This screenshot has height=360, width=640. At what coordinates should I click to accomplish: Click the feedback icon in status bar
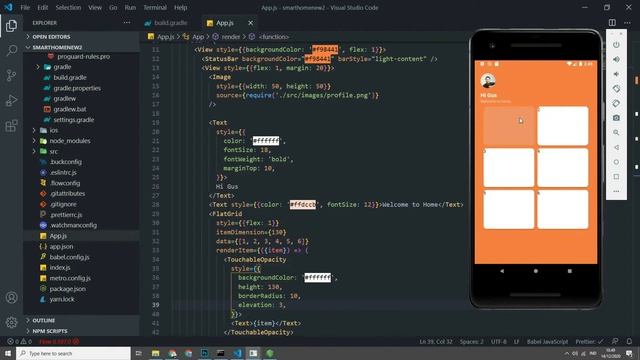(x=615, y=341)
